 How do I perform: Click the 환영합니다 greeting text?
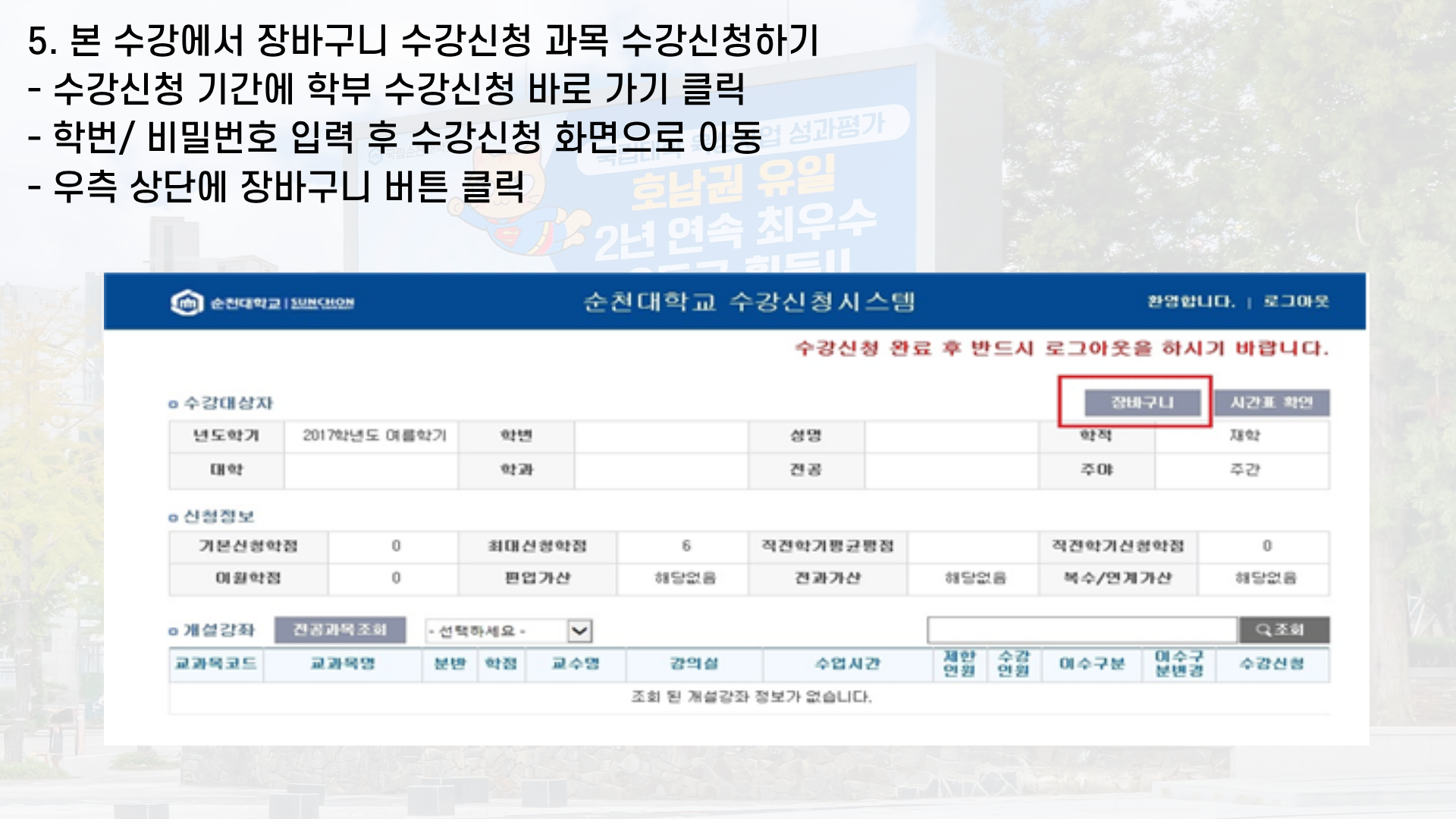coord(1191,302)
